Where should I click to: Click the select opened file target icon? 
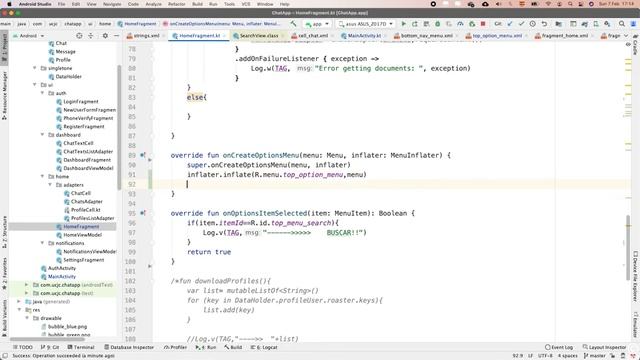tap(79, 36)
